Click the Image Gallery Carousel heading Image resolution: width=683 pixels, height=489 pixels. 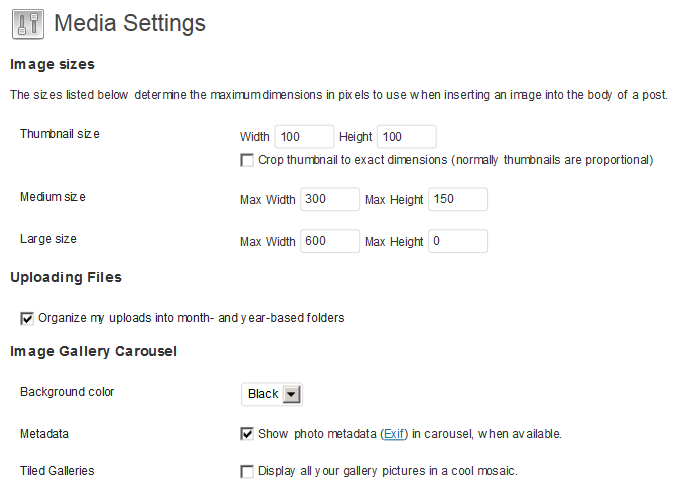click(93, 351)
